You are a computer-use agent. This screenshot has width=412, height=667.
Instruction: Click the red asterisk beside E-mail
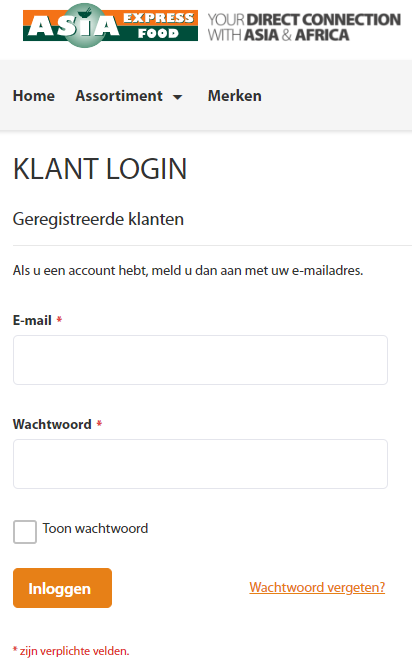click(x=60, y=319)
